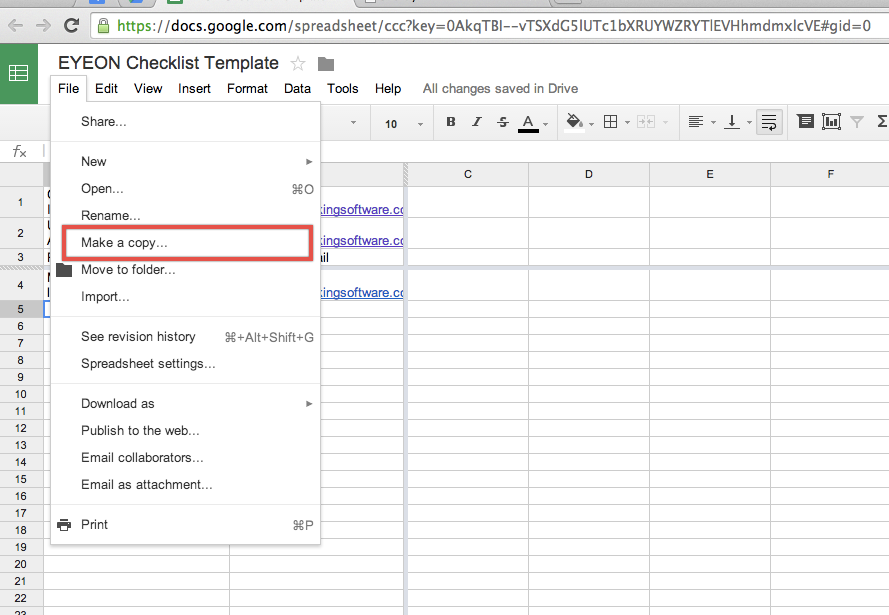The height and width of the screenshot is (615, 889).
Task: Star the EYEON Checklist Template document
Action: point(298,63)
